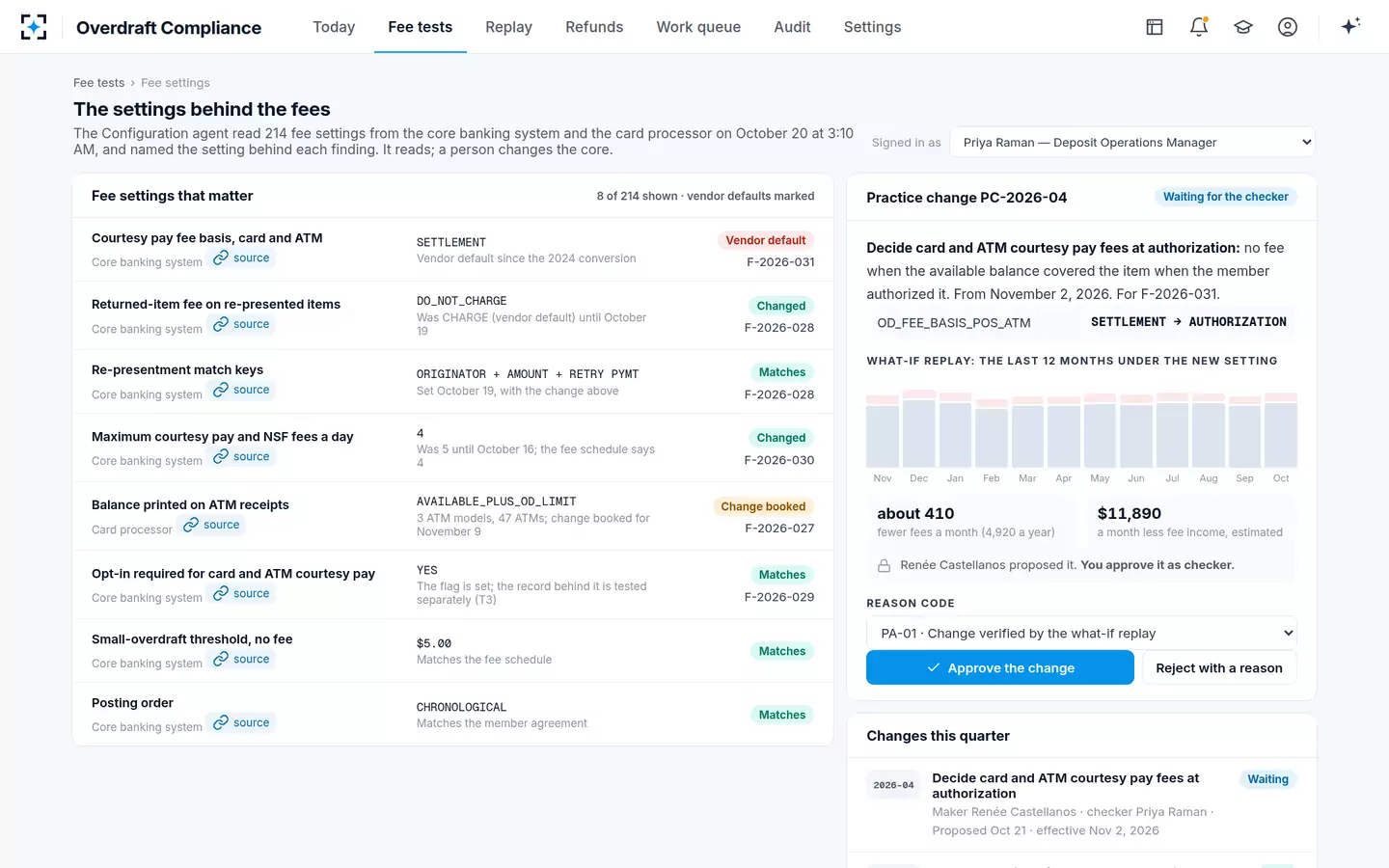Open the Work queue tab

[698, 27]
